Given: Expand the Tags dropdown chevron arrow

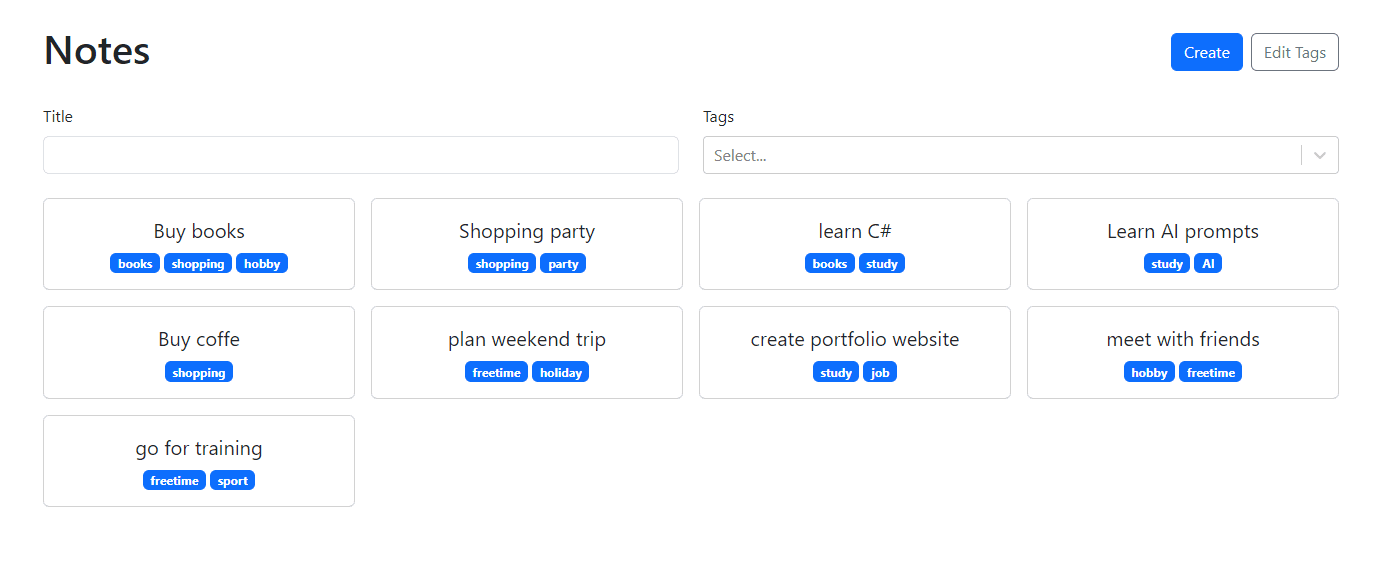Looking at the screenshot, I should click(x=1320, y=155).
